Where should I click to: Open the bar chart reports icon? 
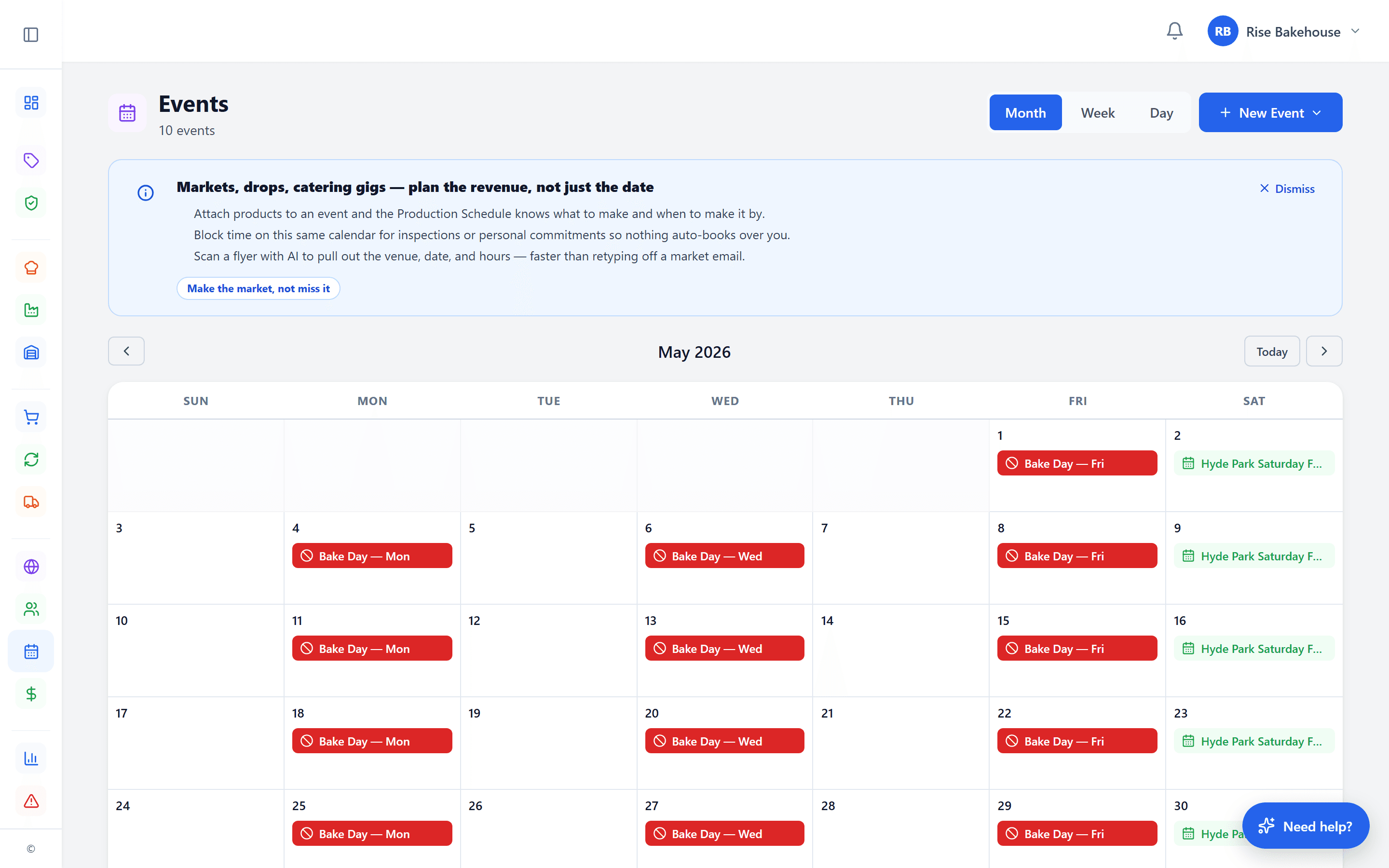[31, 759]
